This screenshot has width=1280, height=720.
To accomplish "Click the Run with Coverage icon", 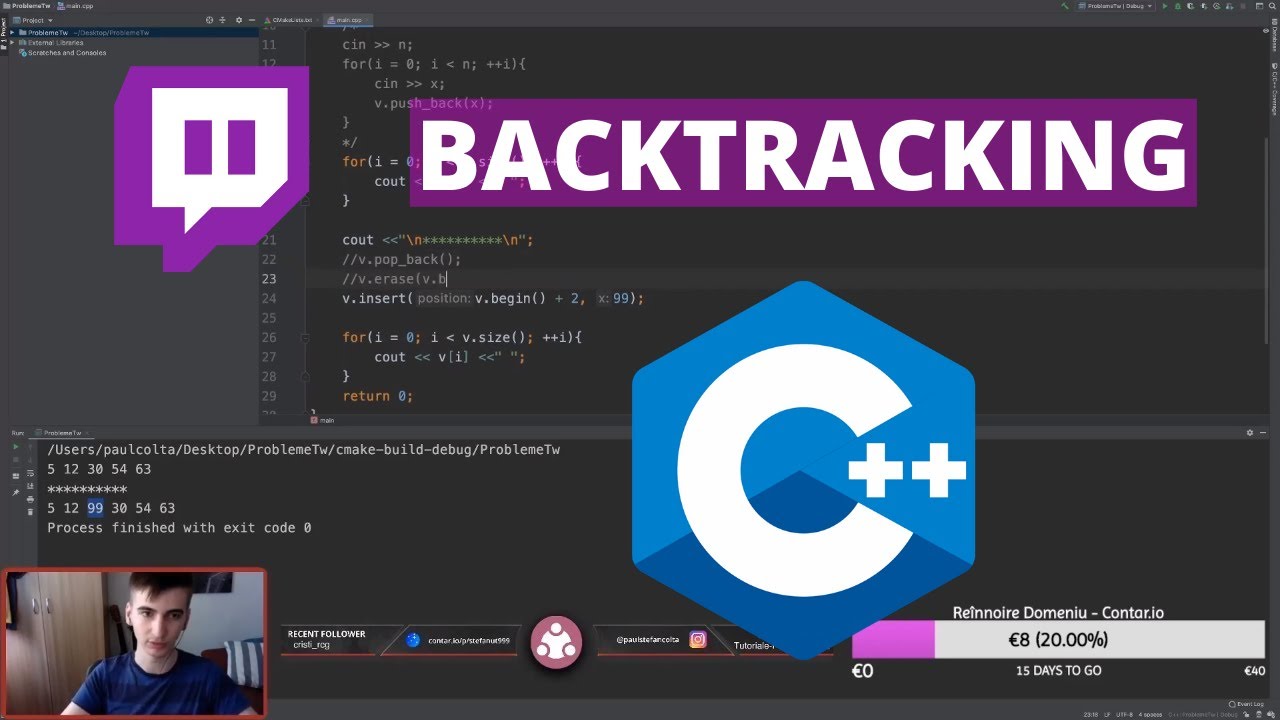I will pos(1190,6).
